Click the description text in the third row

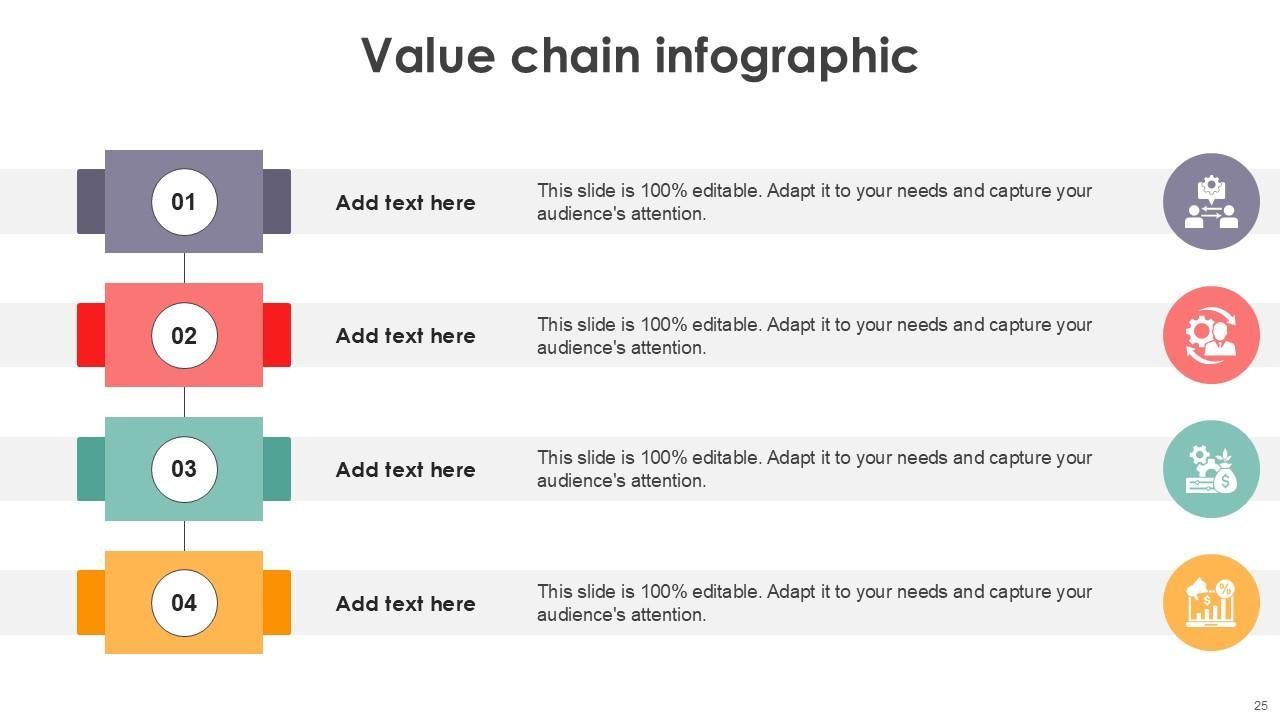point(814,469)
